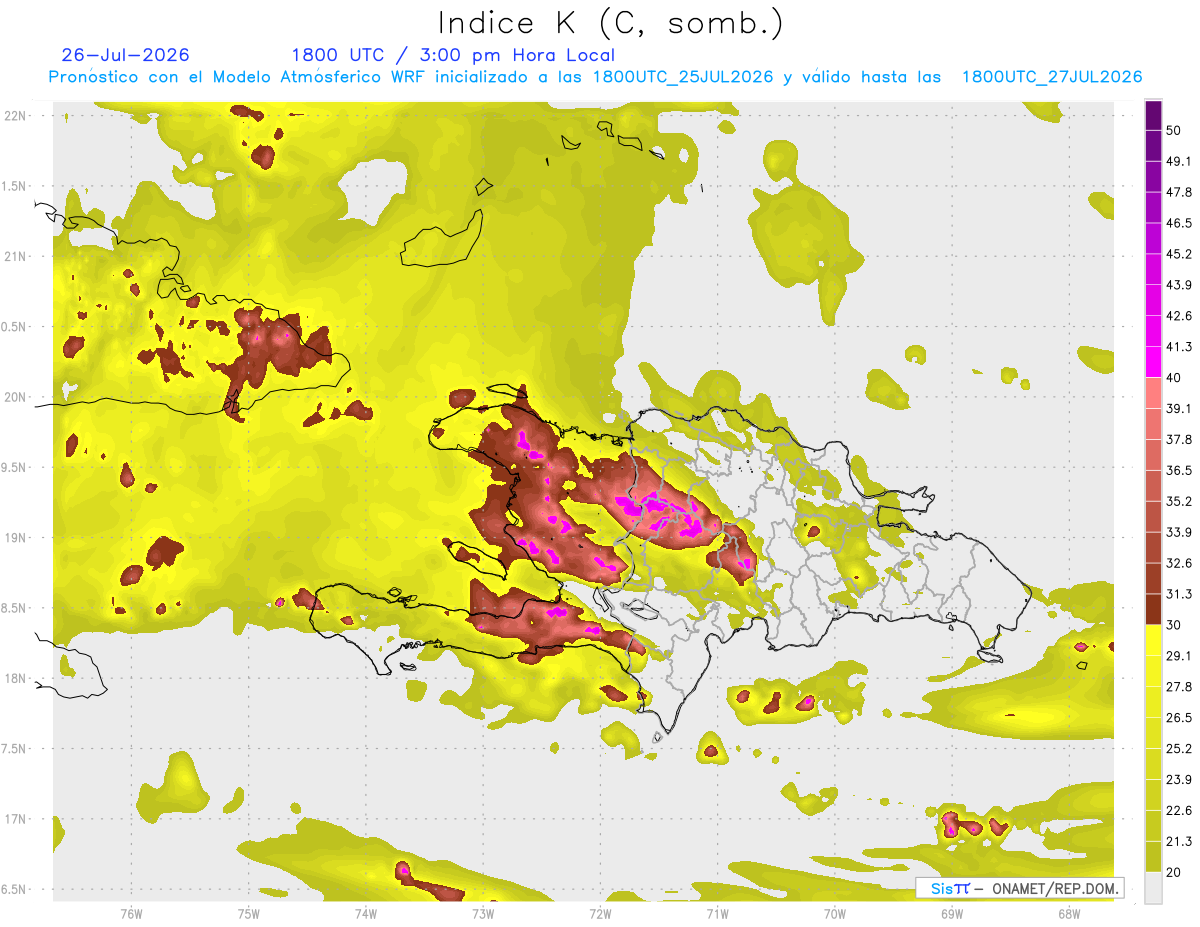
Task: Pick the salmon swatch between 39.1 and 40
Action: click(x=1153, y=393)
